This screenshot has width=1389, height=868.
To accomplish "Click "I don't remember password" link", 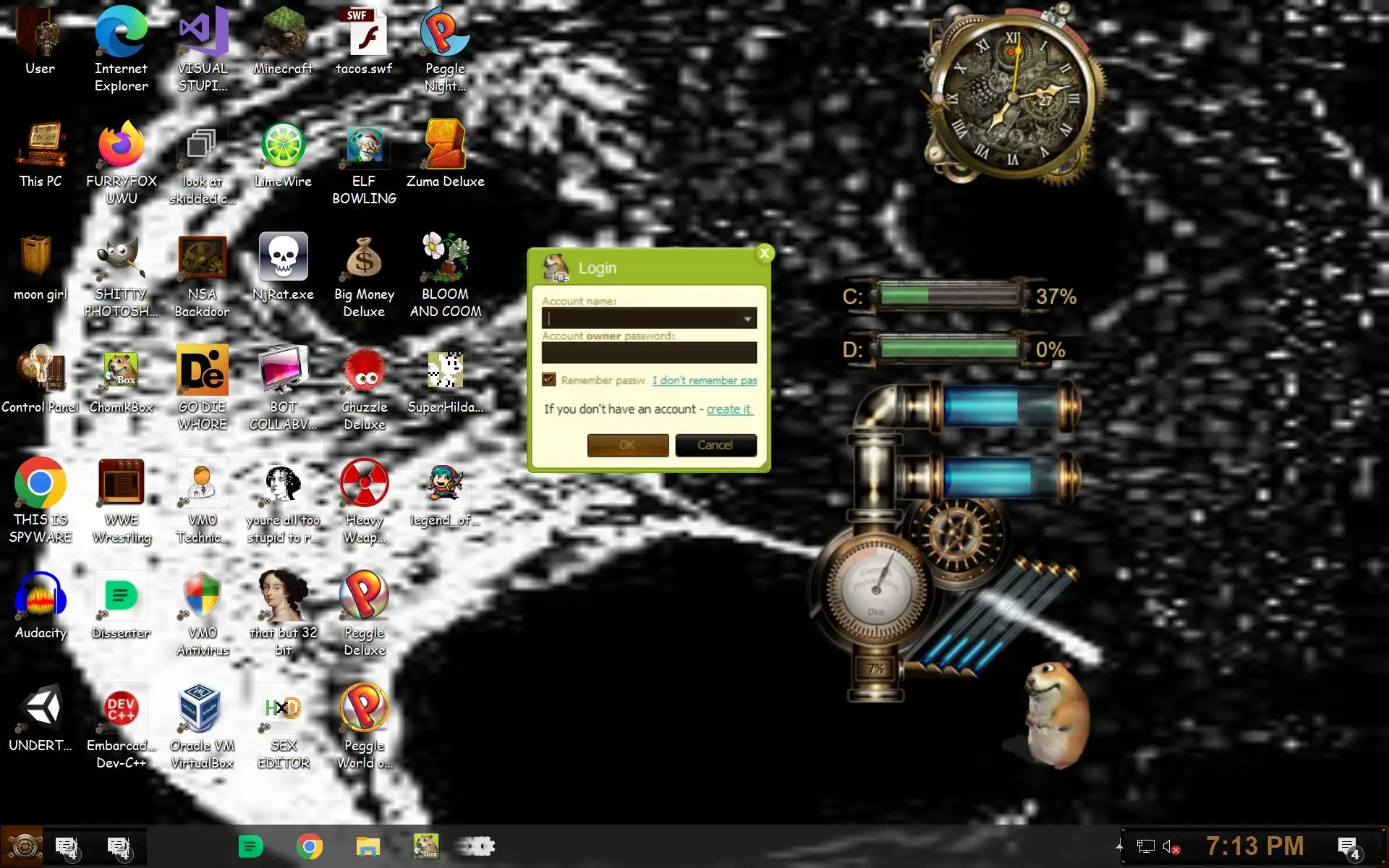I will click(704, 380).
